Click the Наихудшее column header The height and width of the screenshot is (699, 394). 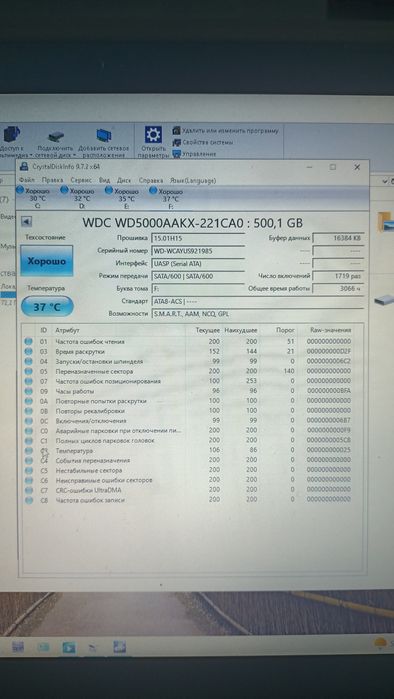(x=241, y=330)
